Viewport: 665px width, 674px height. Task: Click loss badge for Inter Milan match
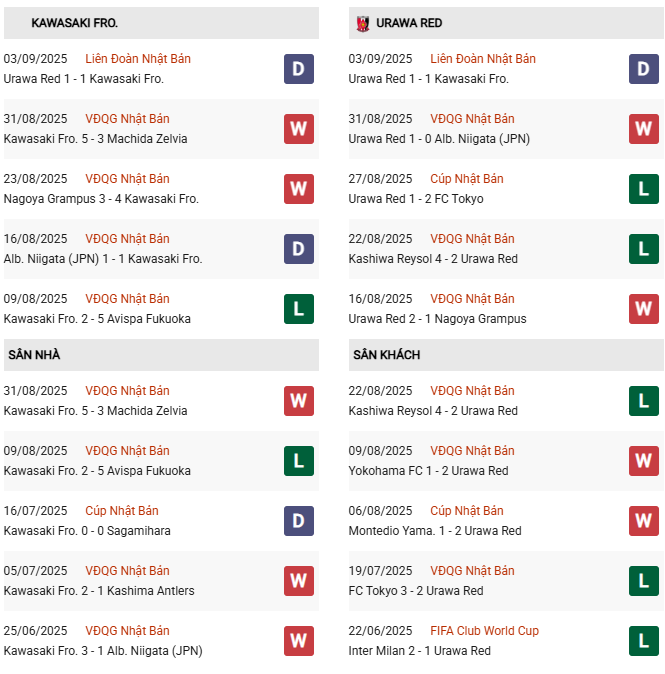point(643,641)
